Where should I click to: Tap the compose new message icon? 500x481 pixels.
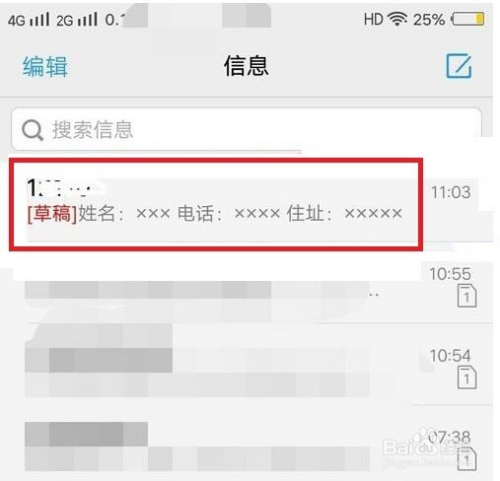click(x=459, y=65)
